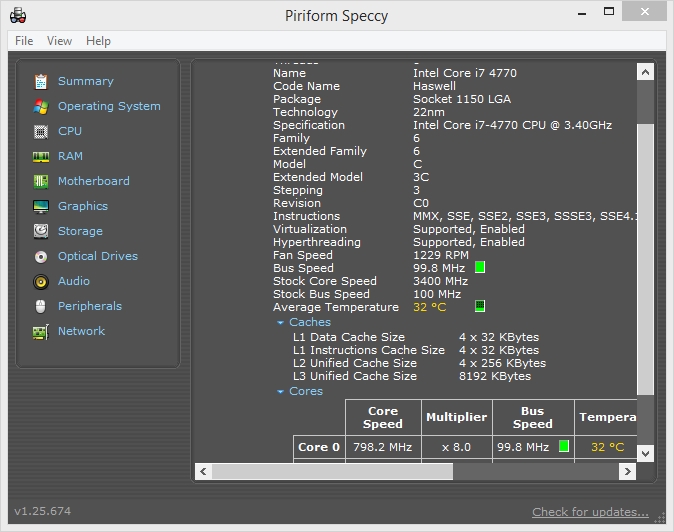
Task: Click the Virtualization row label
Action: 309,229
